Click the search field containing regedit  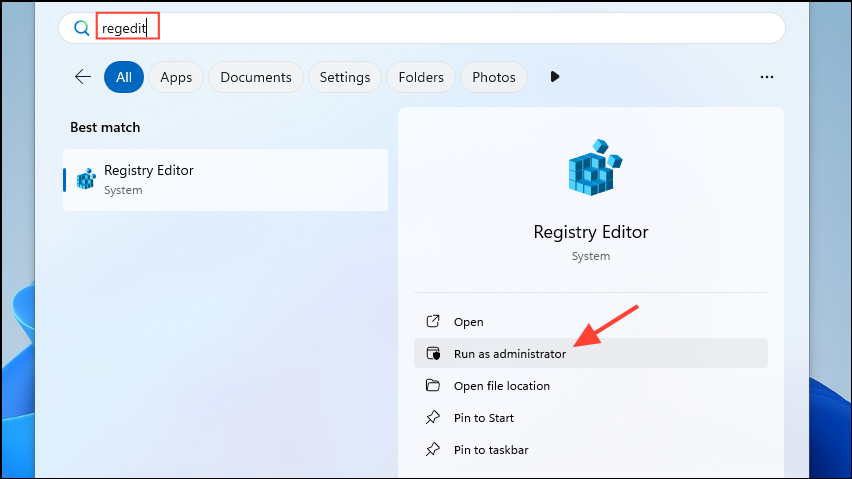click(422, 28)
